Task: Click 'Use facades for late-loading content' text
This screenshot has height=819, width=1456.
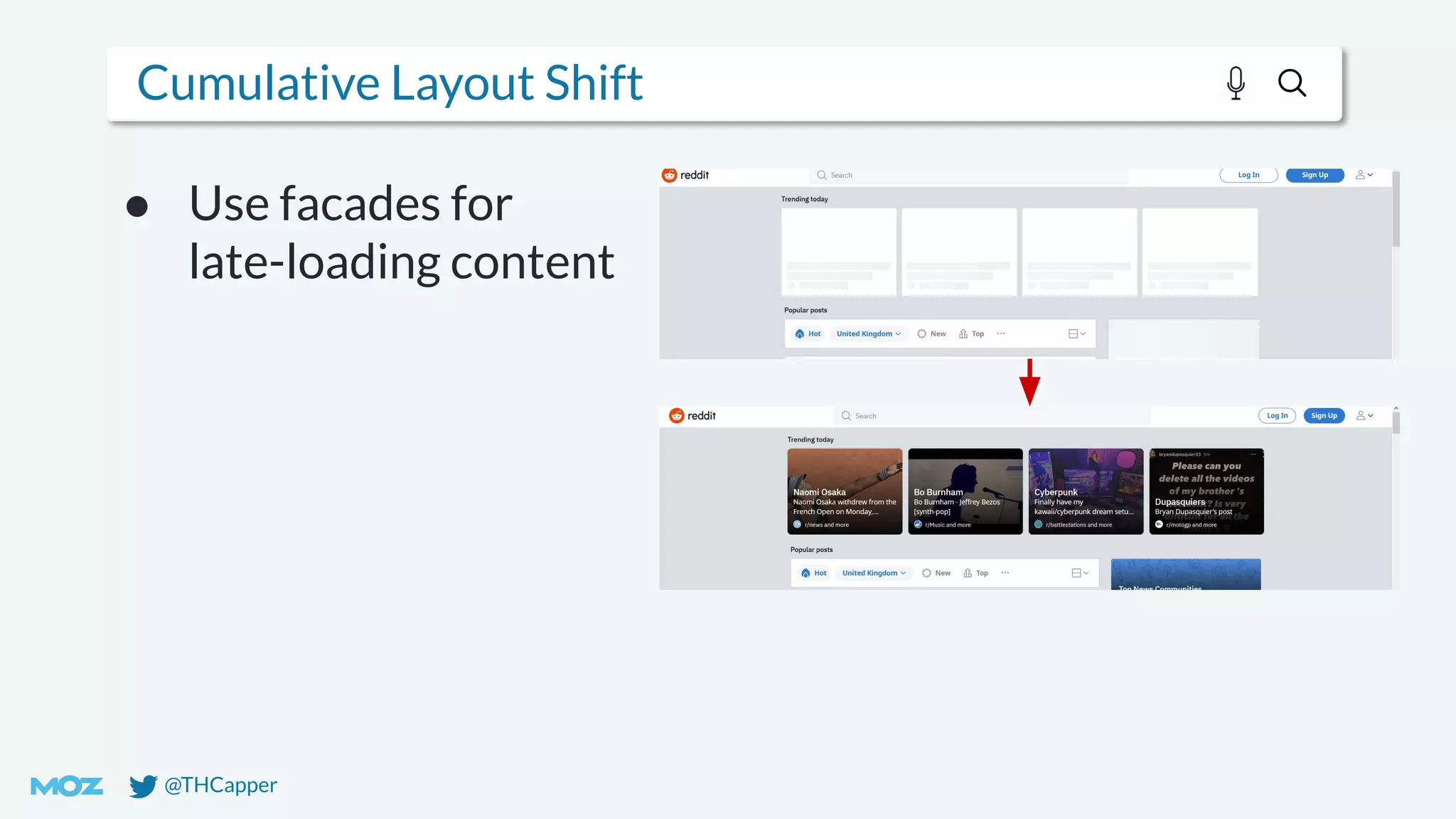Action: pyautogui.click(x=402, y=232)
